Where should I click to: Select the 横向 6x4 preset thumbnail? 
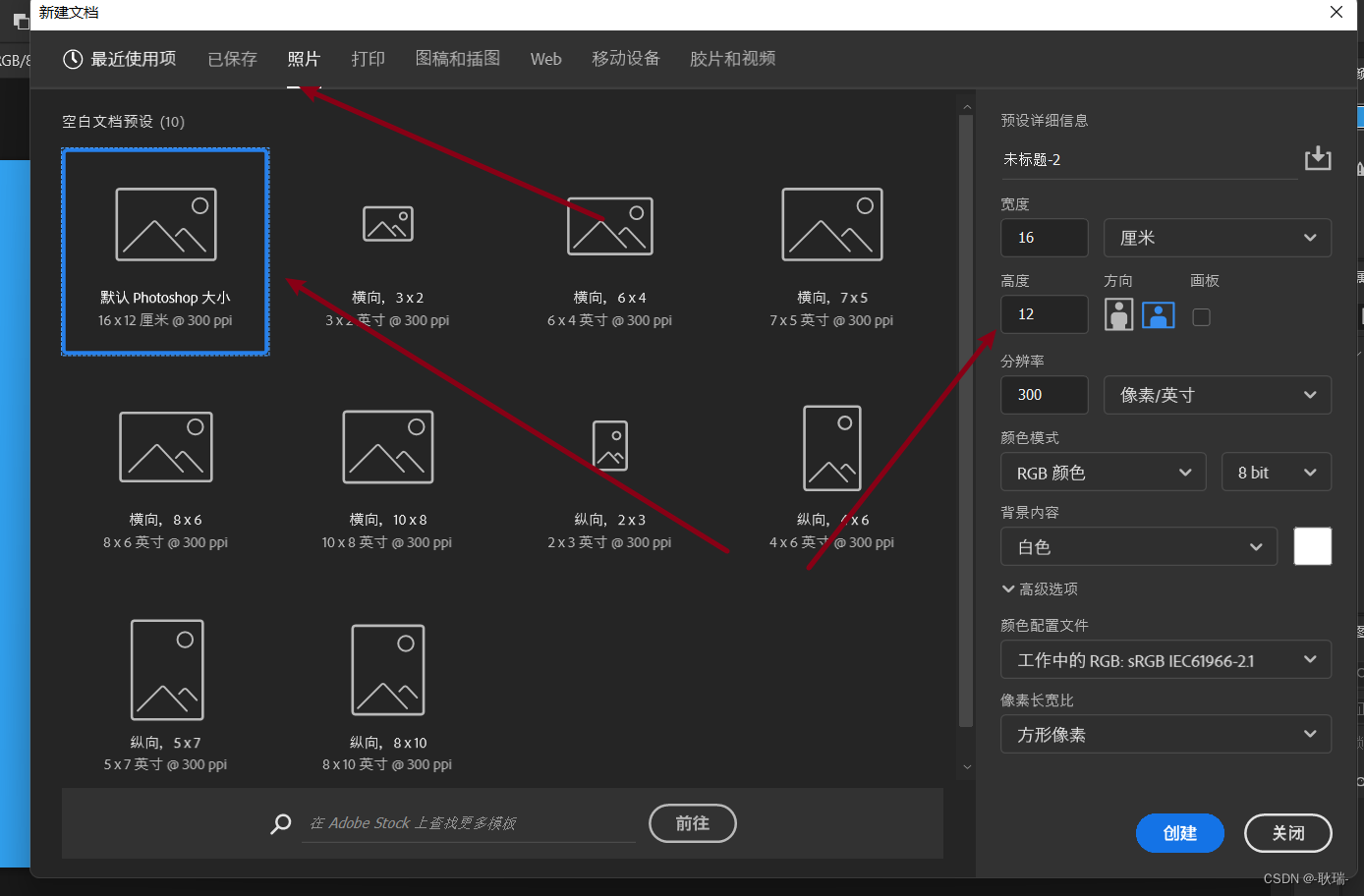point(609,224)
